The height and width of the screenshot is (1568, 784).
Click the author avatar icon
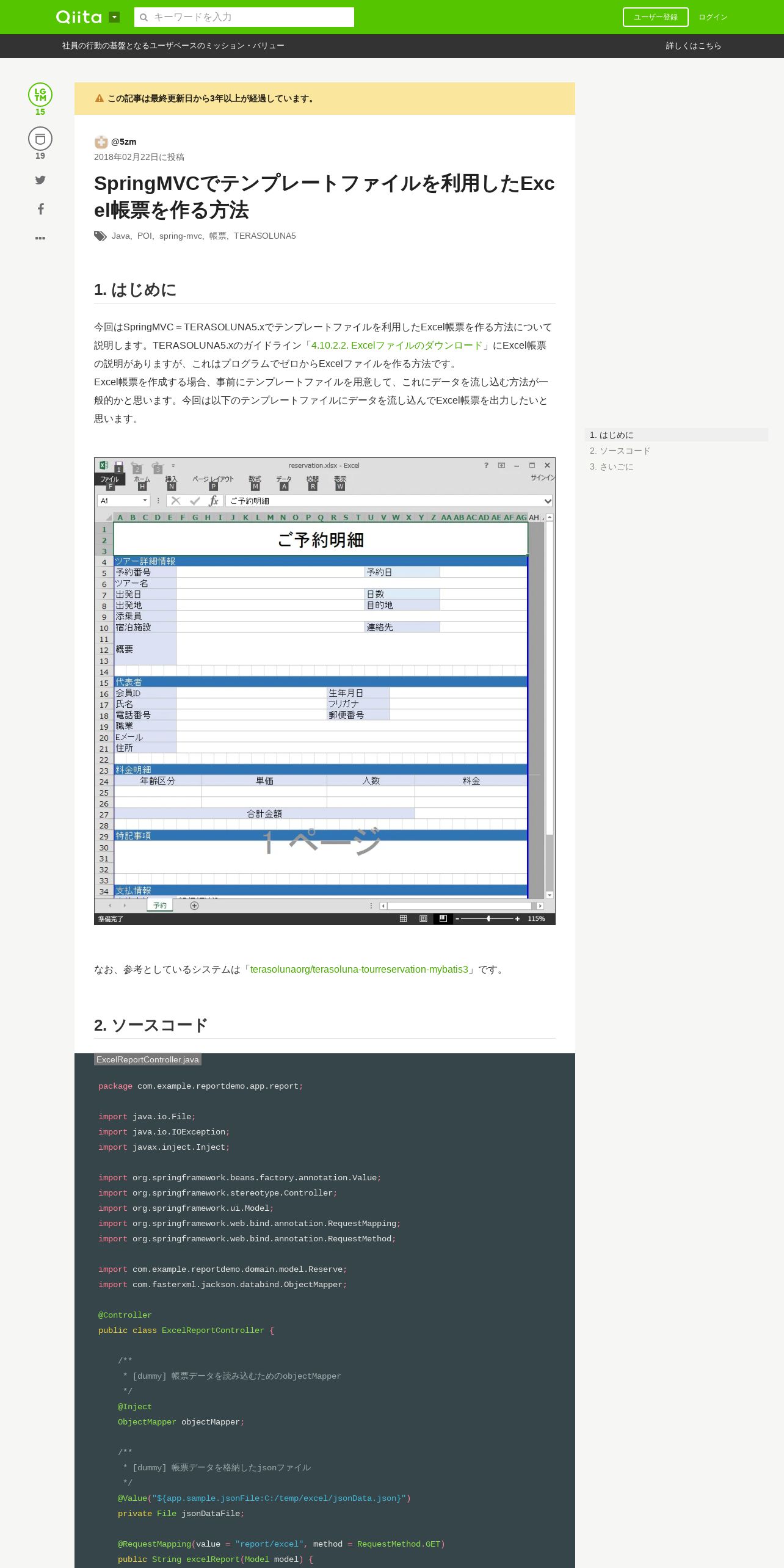coord(101,142)
